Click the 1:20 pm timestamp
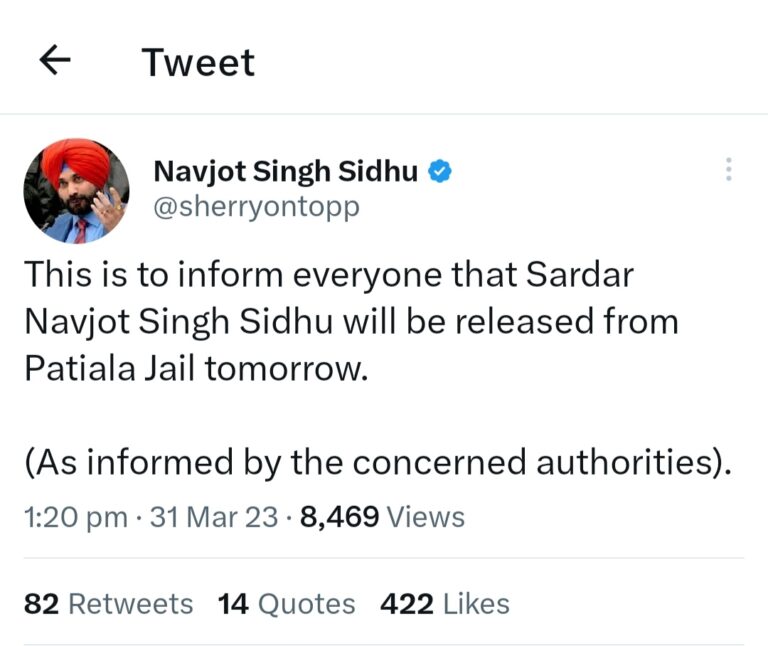 (75, 517)
